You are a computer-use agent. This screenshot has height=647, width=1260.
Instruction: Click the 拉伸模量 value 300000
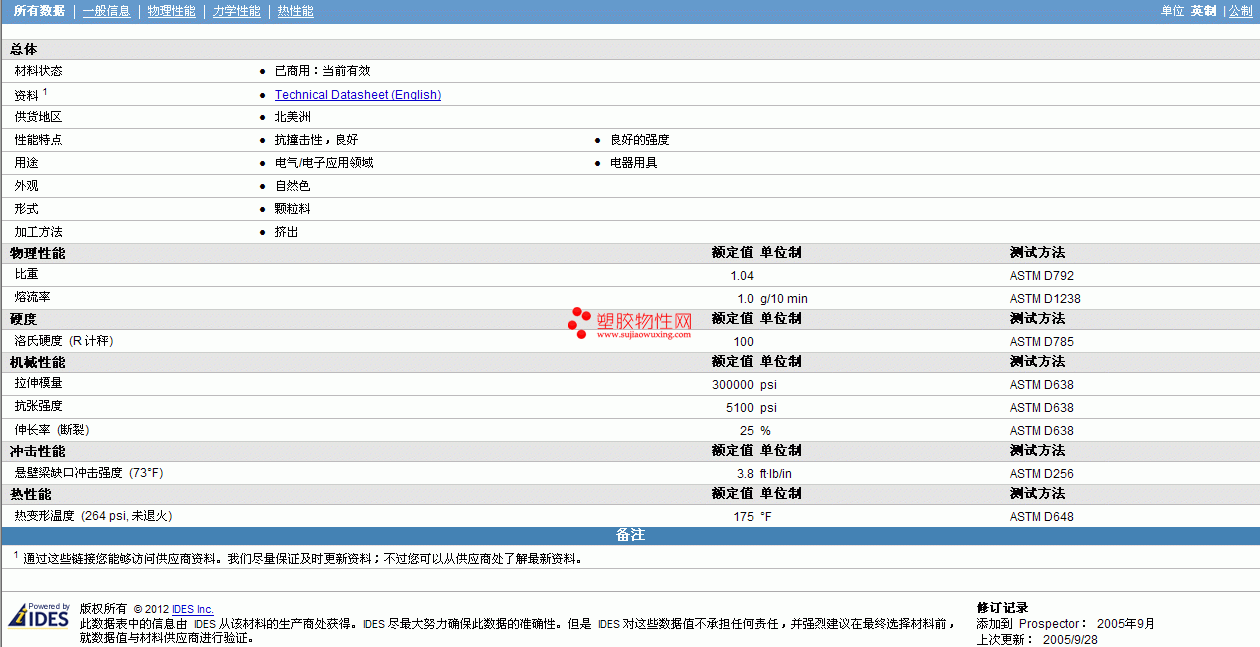[x=733, y=385]
